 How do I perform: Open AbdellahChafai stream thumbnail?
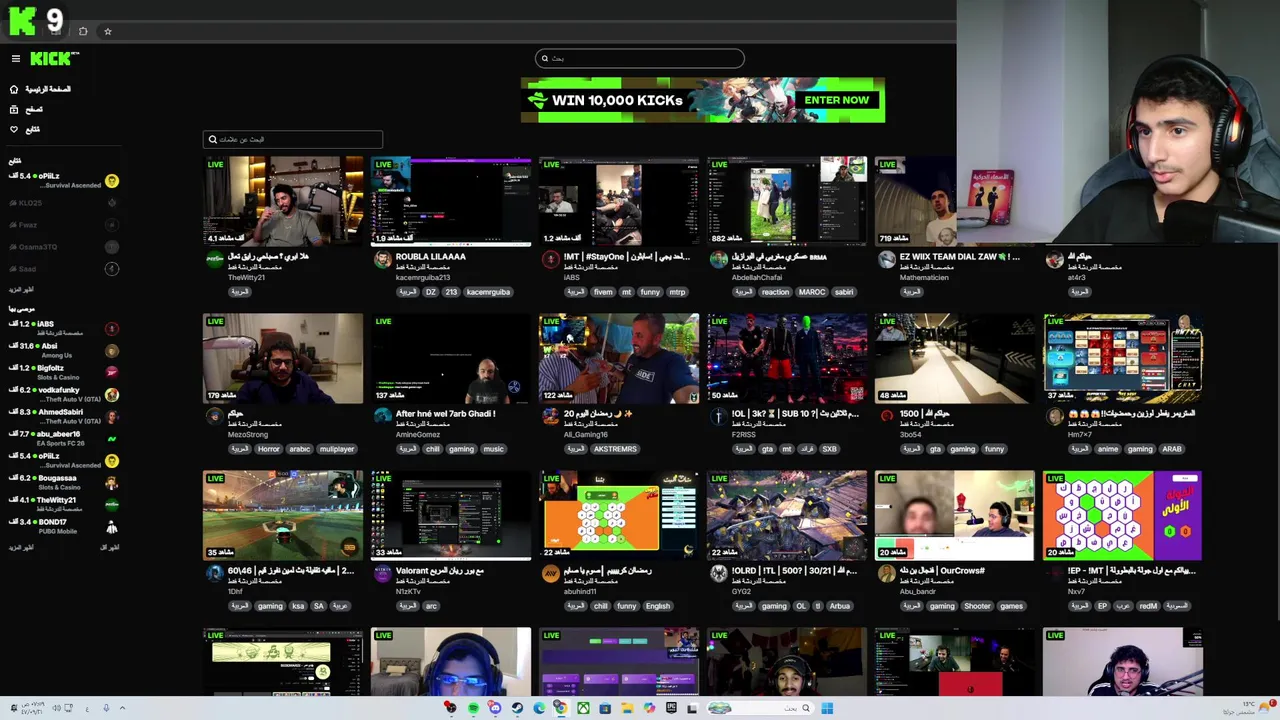click(x=787, y=200)
